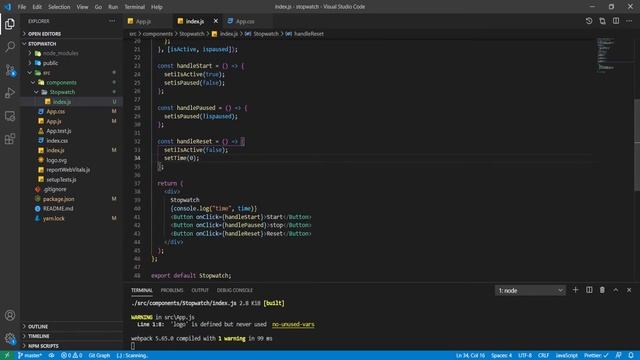Open changes icon in editor toolbar

(x=602, y=21)
